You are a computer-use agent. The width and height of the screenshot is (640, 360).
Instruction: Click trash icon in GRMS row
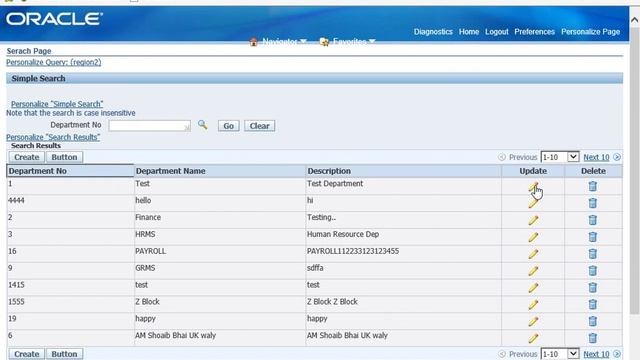point(593,271)
